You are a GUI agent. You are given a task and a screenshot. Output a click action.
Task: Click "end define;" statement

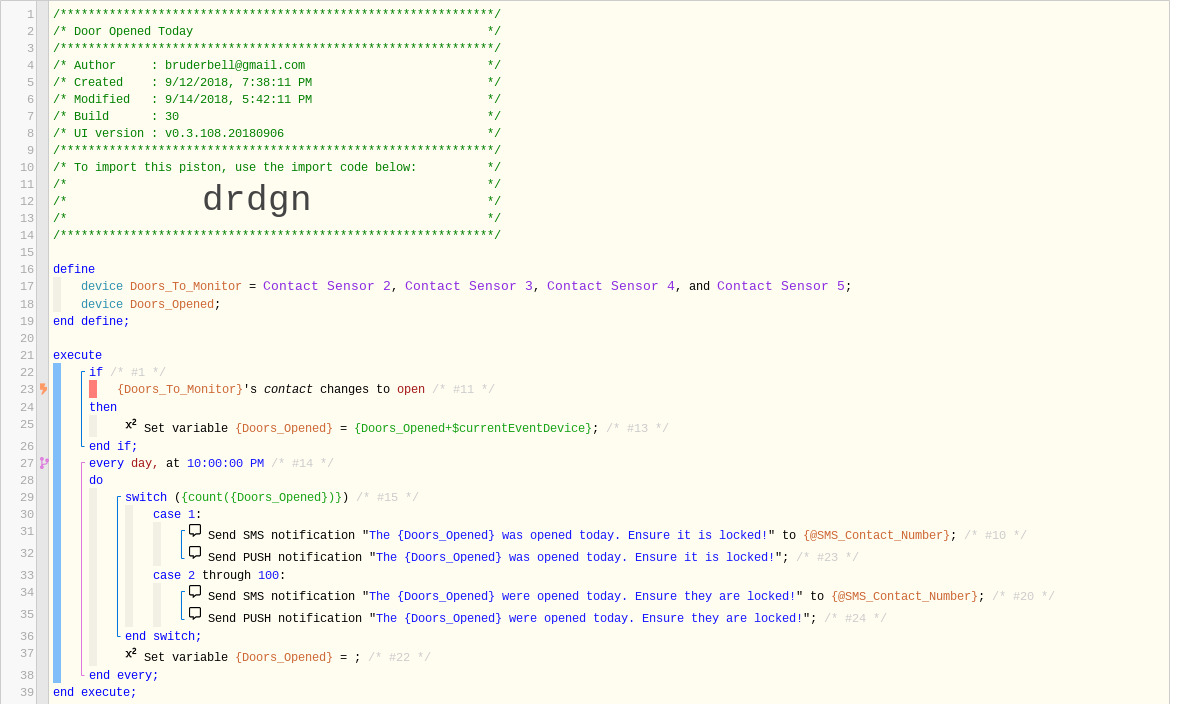click(x=91, y=322)
